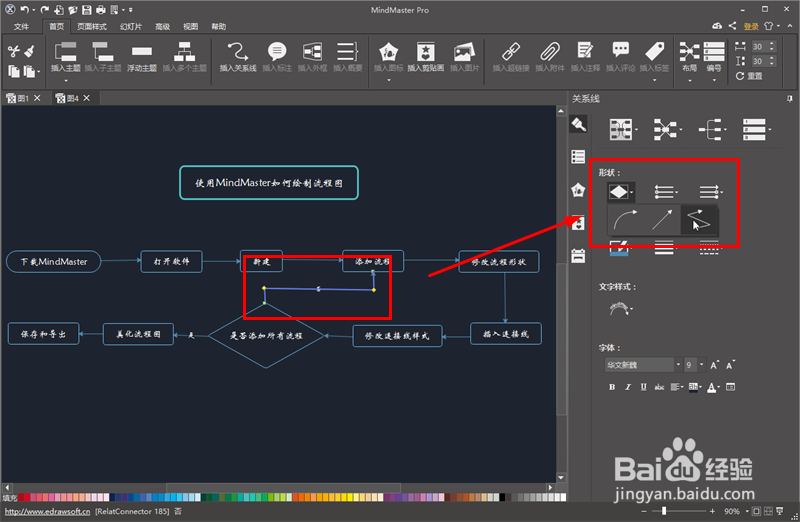Pick the black swatch in the color palette
Image resolution: width=800 pixels, height=522 pixels.
502,497
